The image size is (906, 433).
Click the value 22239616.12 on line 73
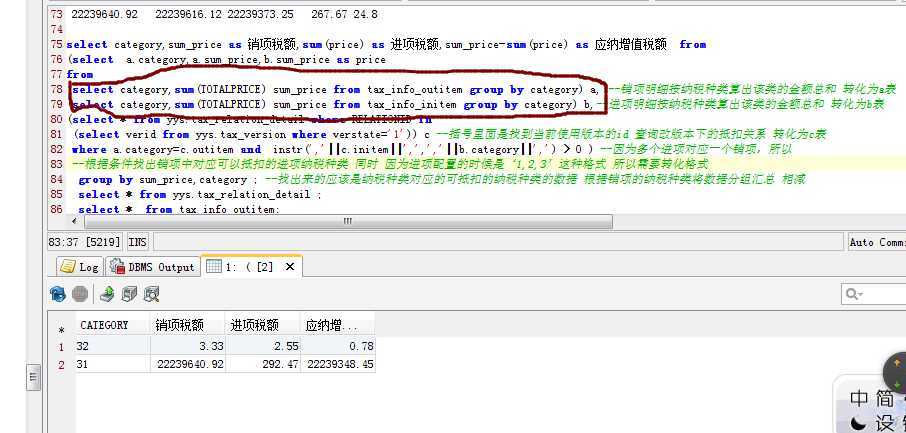click(188, 14)
